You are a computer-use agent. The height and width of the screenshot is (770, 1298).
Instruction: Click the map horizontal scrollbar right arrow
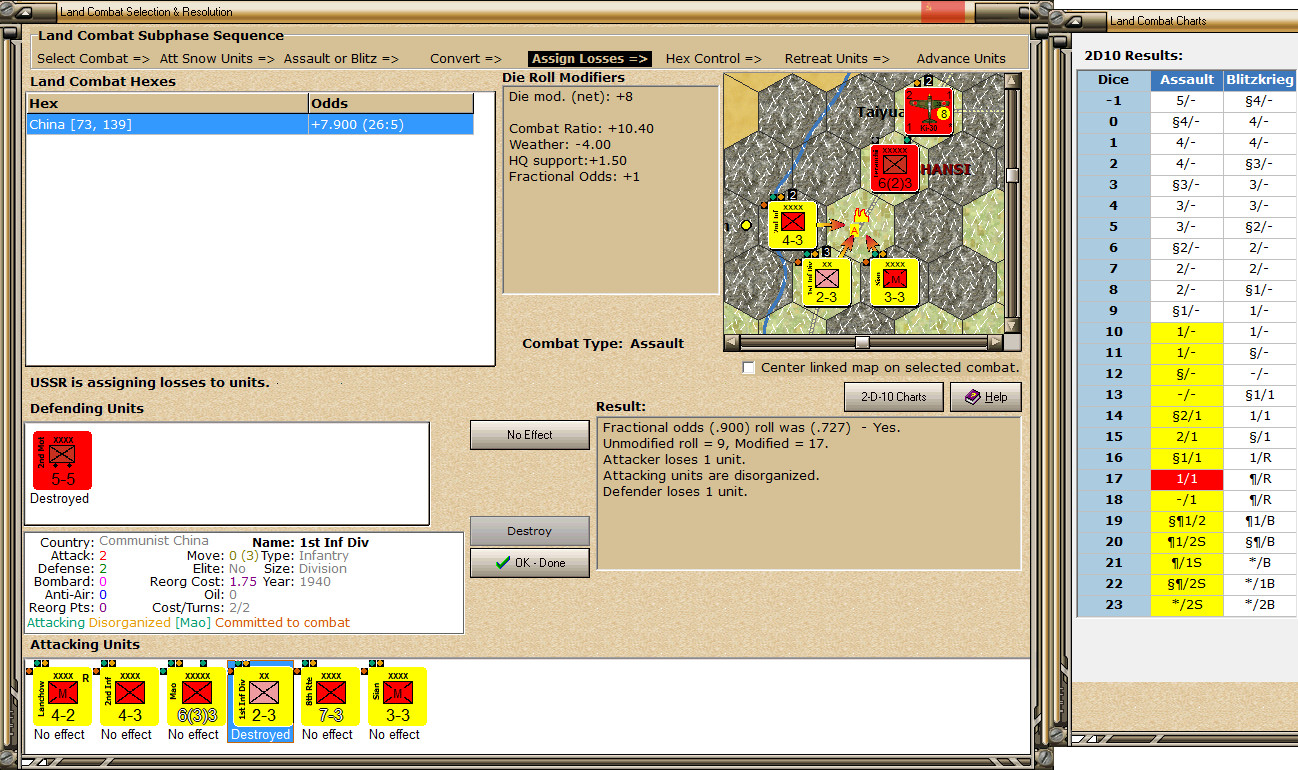tap(995, 342)
